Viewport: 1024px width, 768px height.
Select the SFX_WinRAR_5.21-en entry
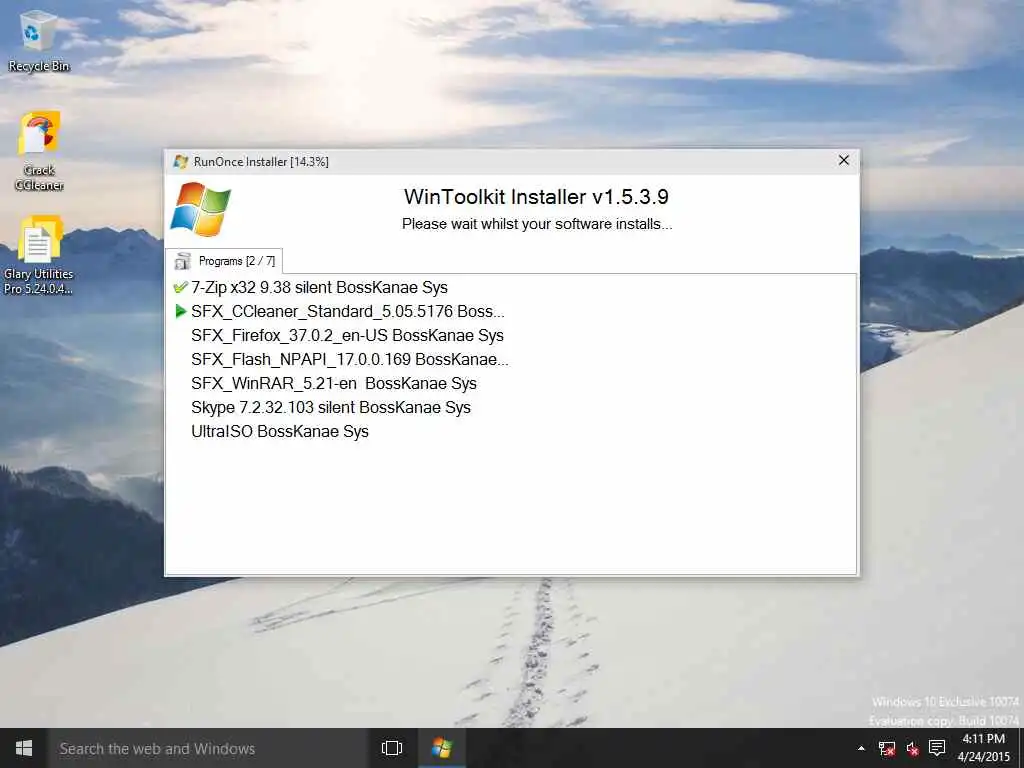(334, 383)
